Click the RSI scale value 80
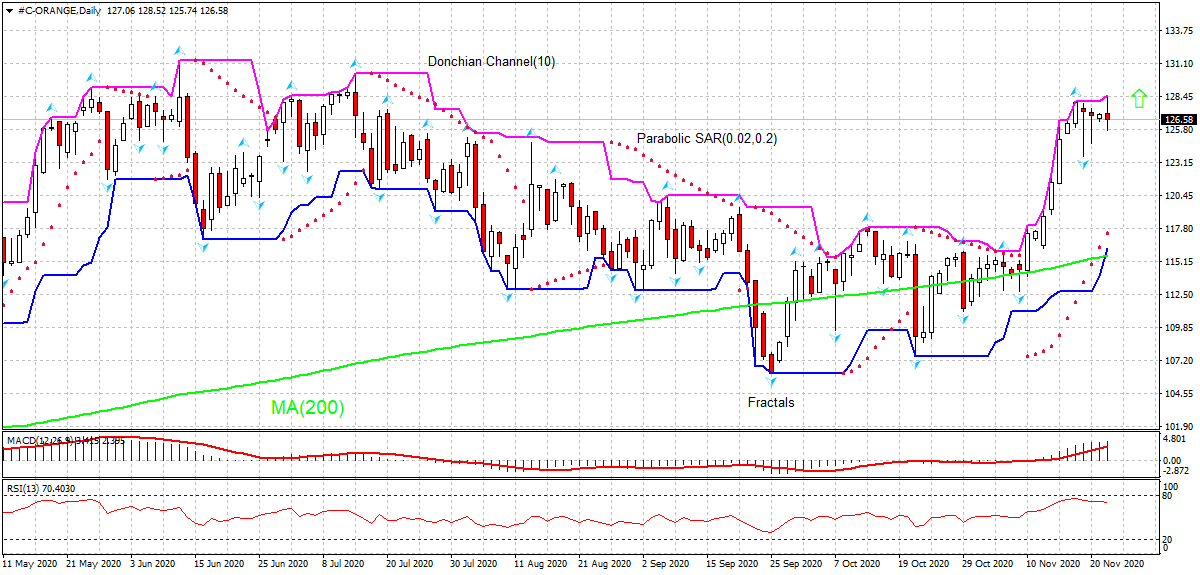 (1166, 495)
